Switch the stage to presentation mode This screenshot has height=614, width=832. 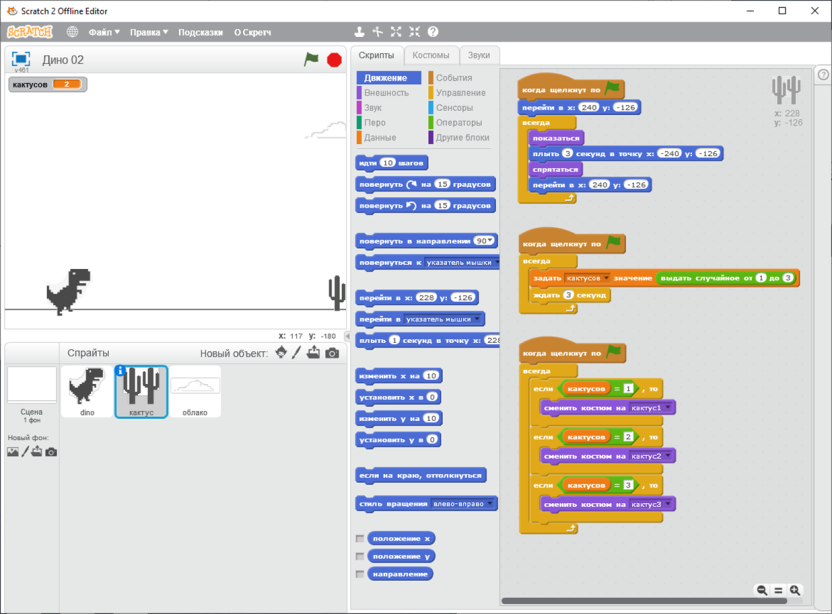[x=21, y=58]
